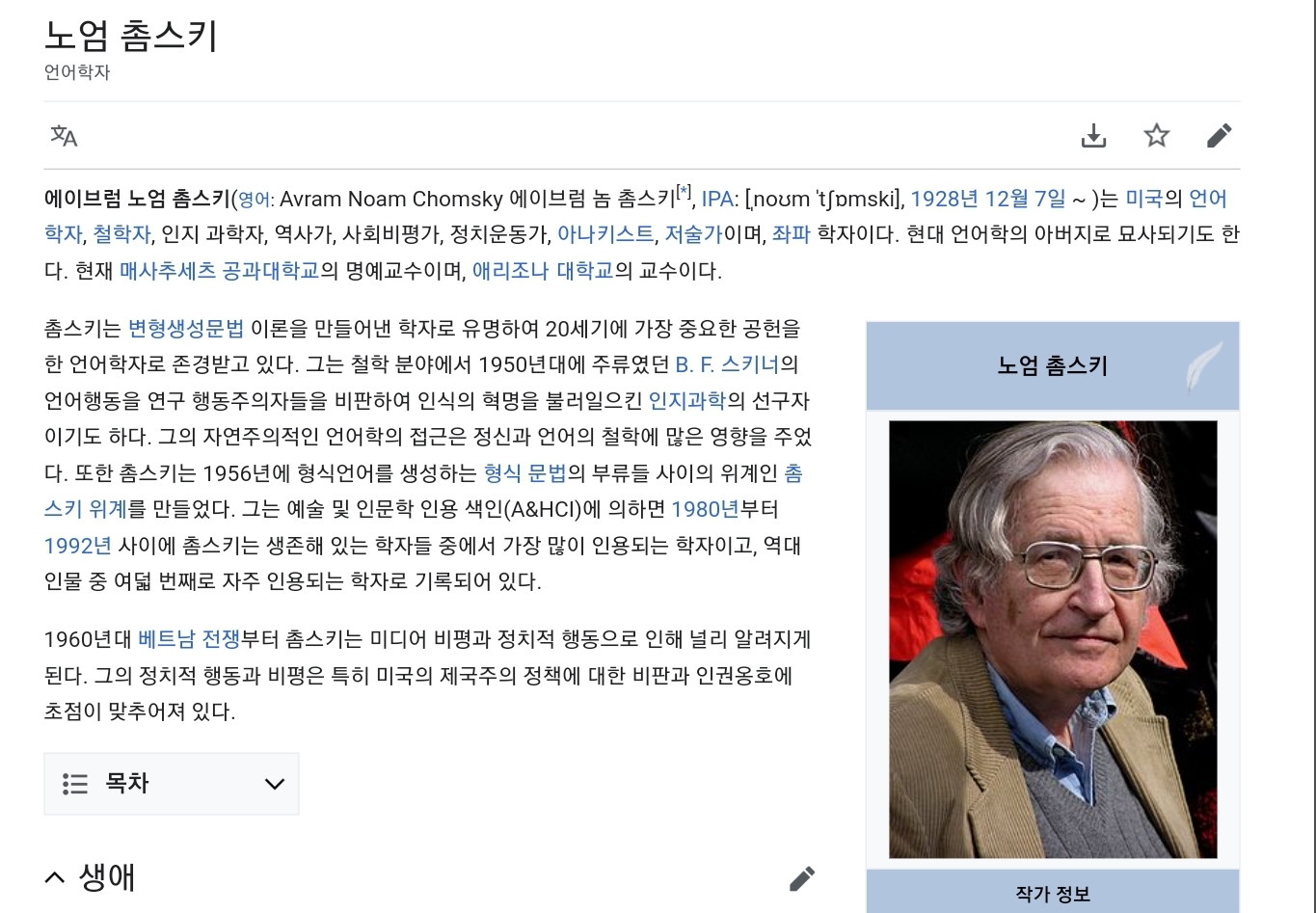Open the language selection icon

[64, 136]
